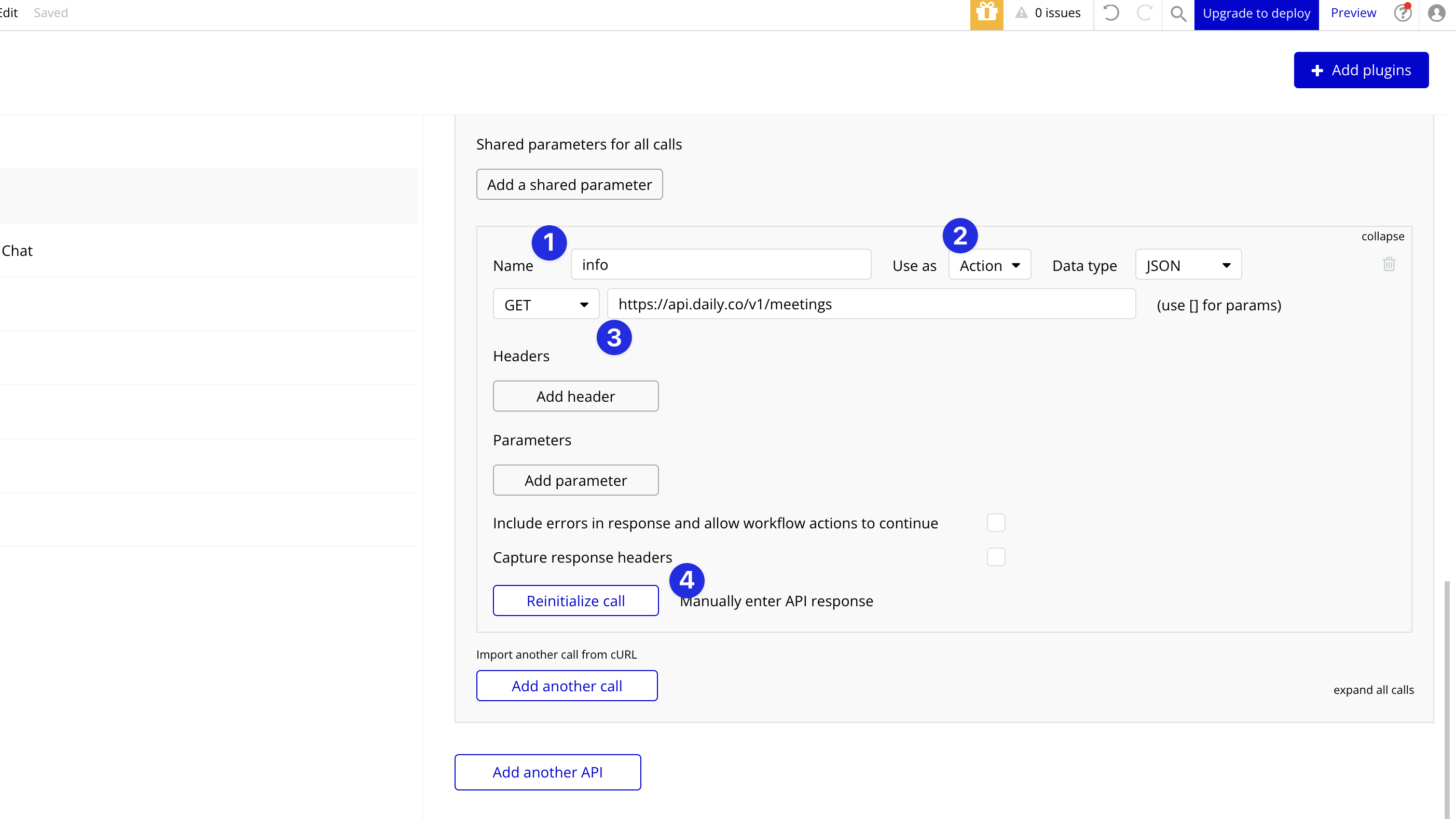Click the search magnifier icon

click(x=1179, y=13)
